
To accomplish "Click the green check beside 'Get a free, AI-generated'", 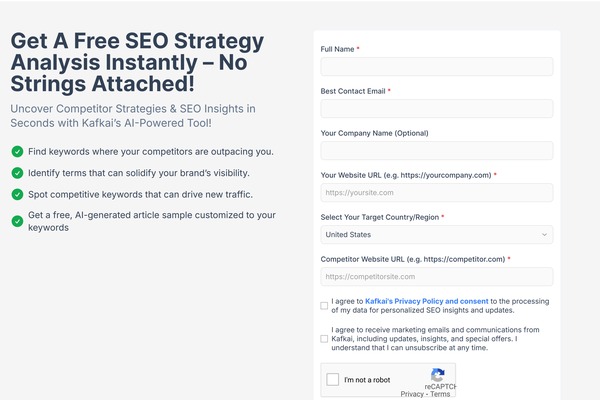I will (17, 221).
